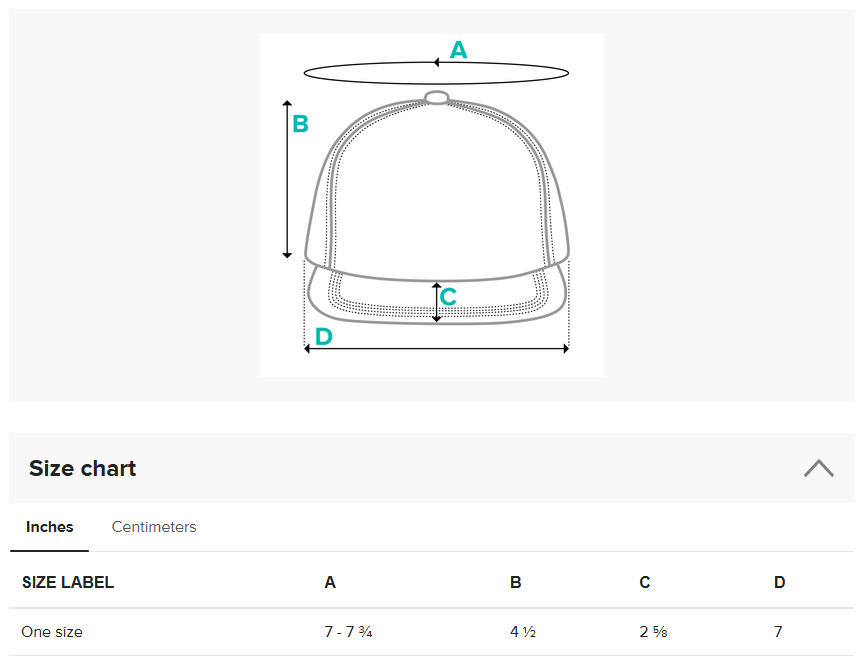Click the vertical crown-height arrow beside B
The width and height of the screenshot is (865, 672).
[x=287, y=180]
